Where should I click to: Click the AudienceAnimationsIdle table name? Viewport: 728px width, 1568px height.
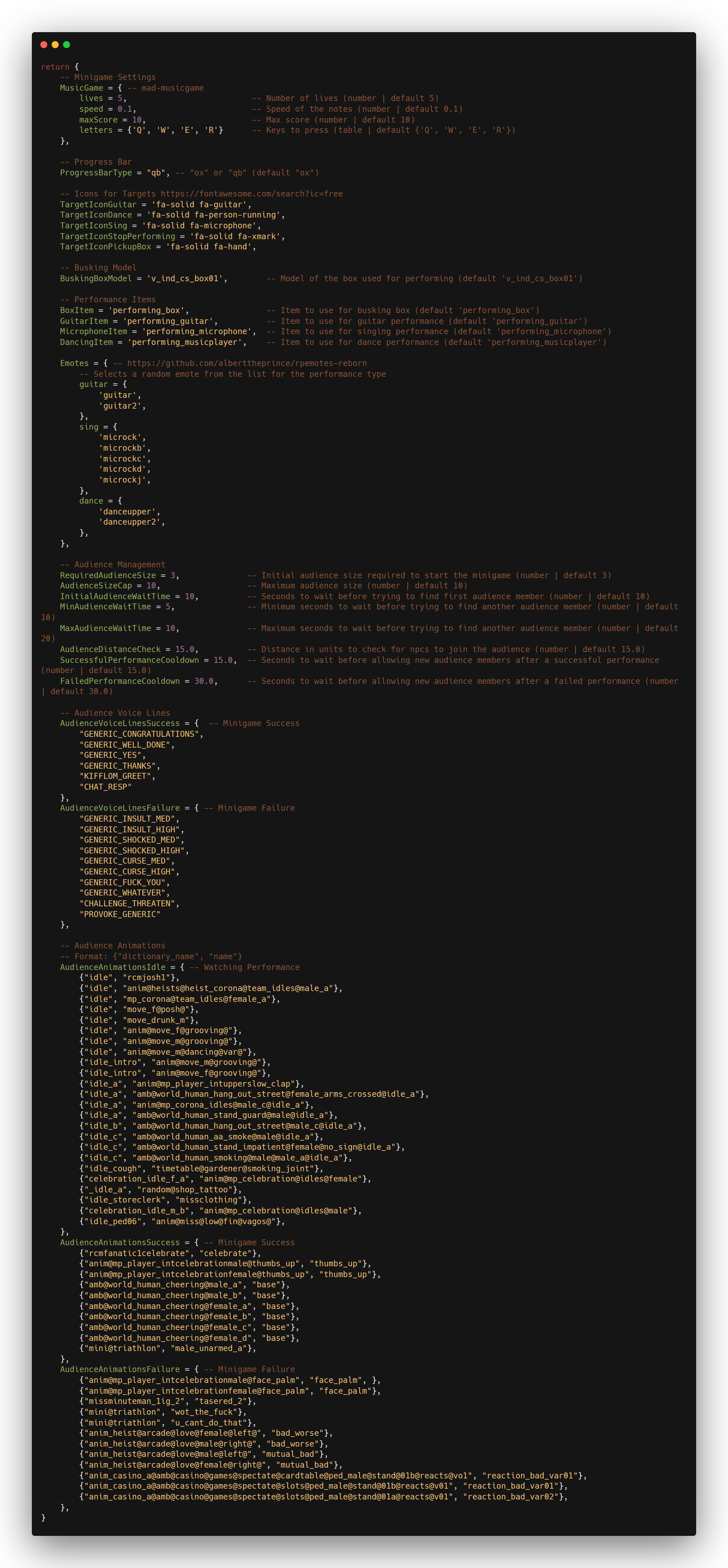(x=113, y=967)
